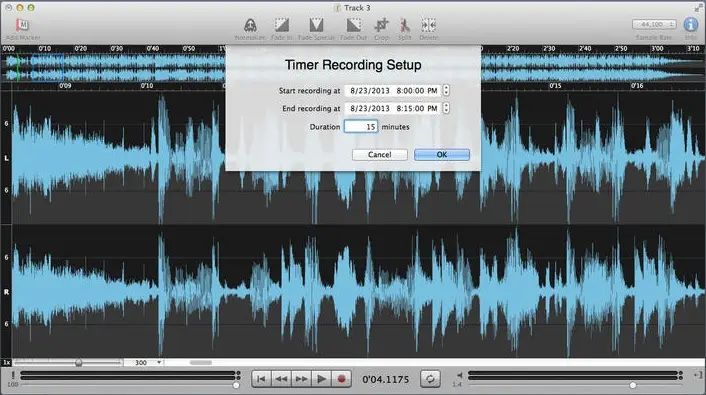The height and width of the screenshot is (395, 706).
Task: Click the L channel label
Action: (x=6, y=158)
